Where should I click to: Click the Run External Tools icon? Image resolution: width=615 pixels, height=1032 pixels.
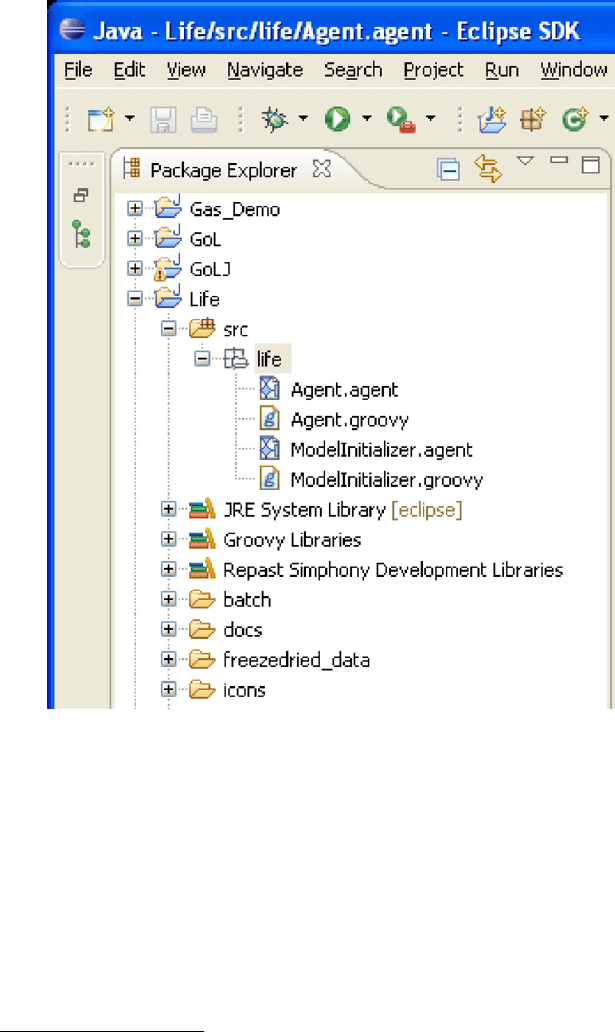tap(401, 120)
